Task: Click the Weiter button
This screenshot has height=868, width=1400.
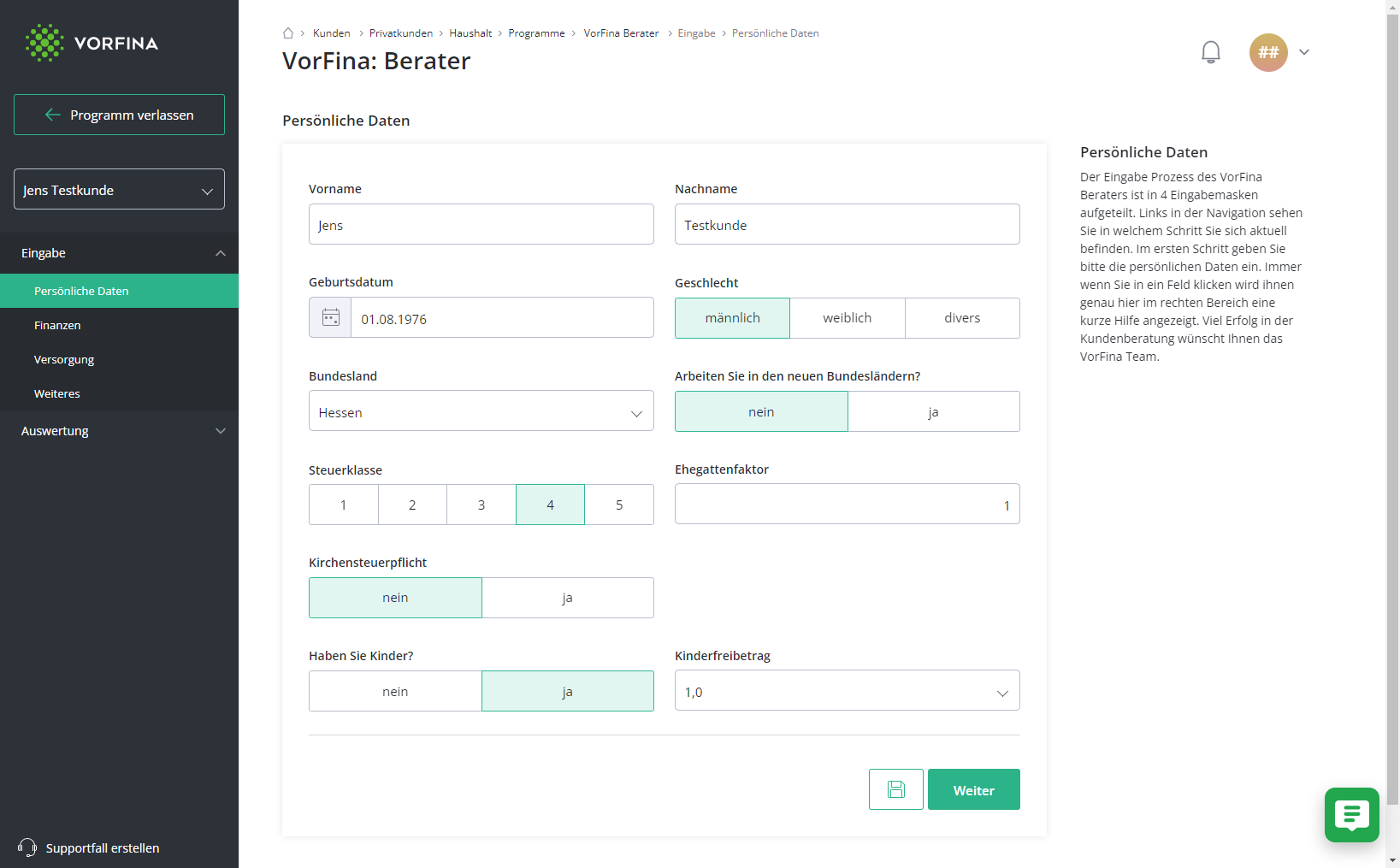Action: click(974, 789)
